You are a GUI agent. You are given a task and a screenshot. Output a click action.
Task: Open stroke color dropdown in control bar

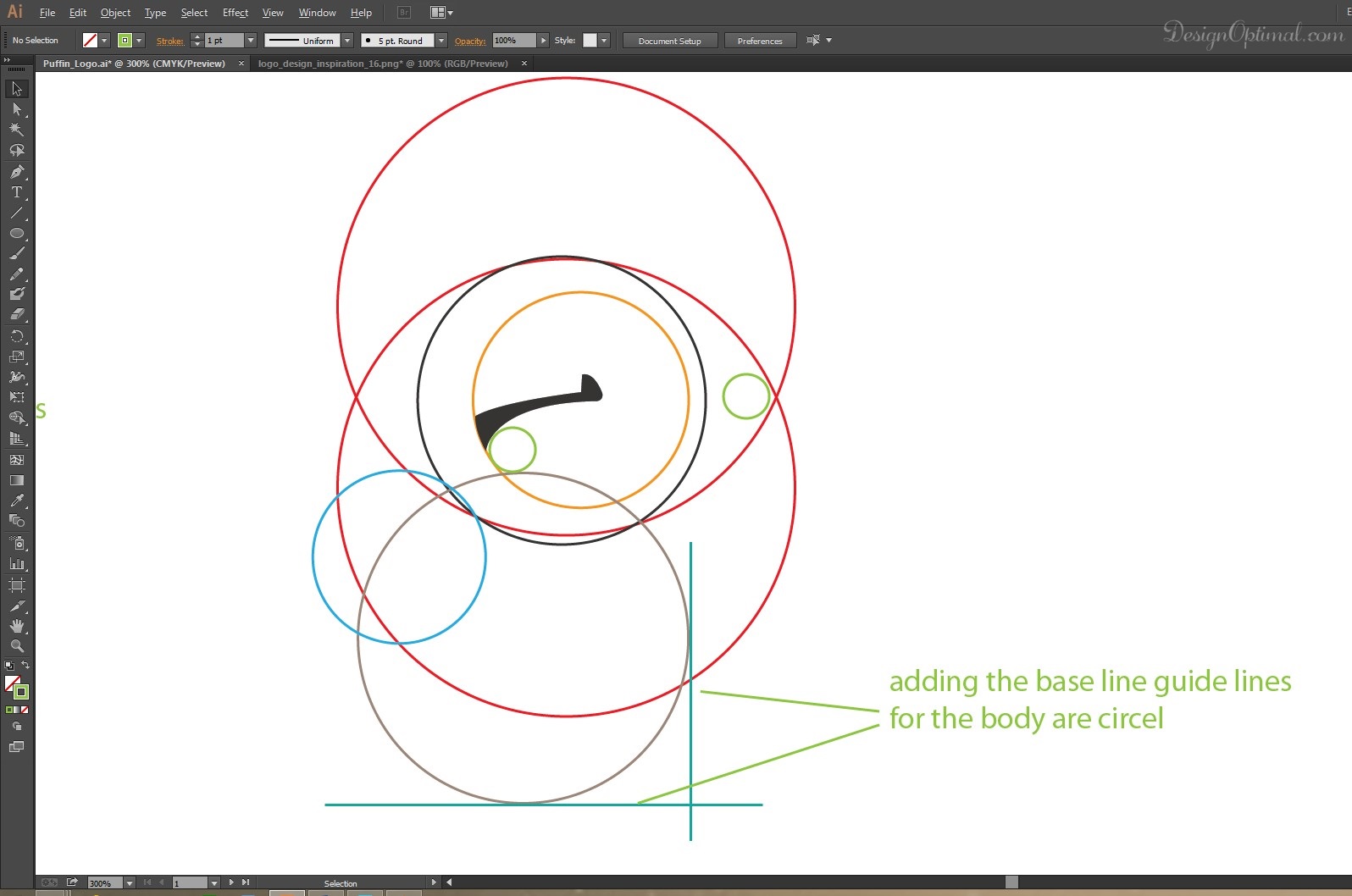(139, 41)
